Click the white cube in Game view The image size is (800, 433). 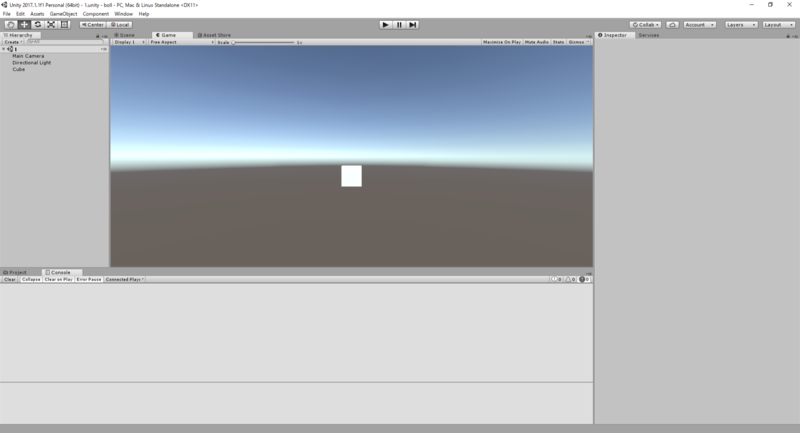tap(352, 176)
